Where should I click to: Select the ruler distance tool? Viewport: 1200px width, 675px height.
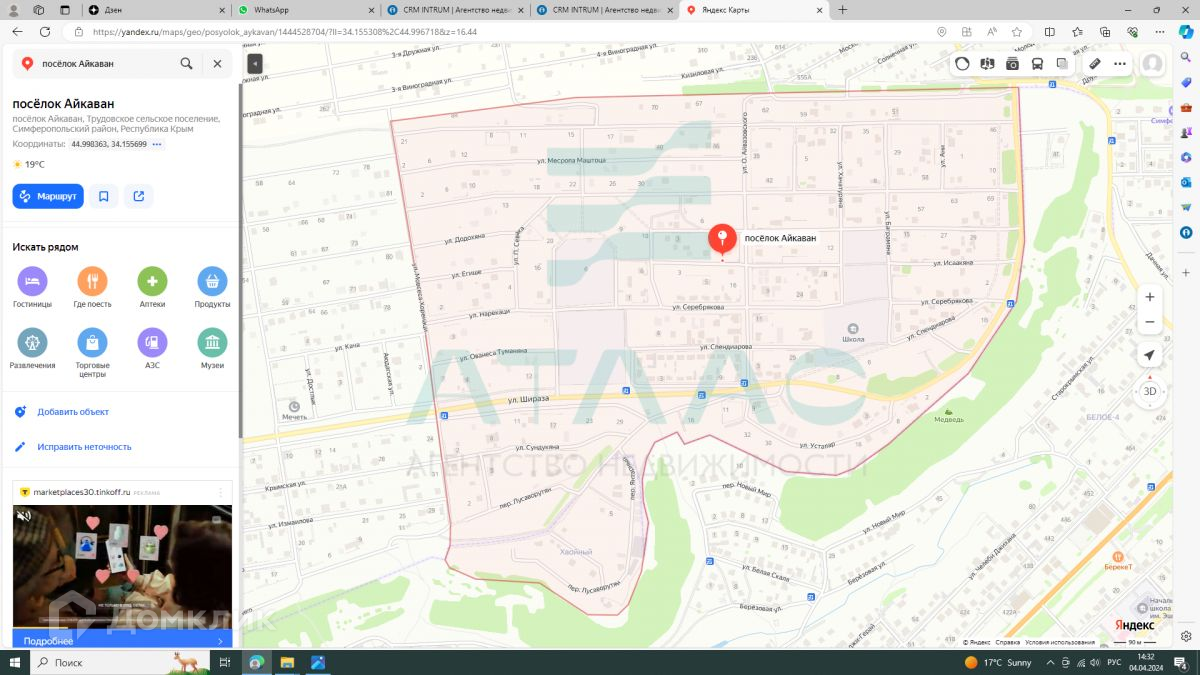point(1095,63)
